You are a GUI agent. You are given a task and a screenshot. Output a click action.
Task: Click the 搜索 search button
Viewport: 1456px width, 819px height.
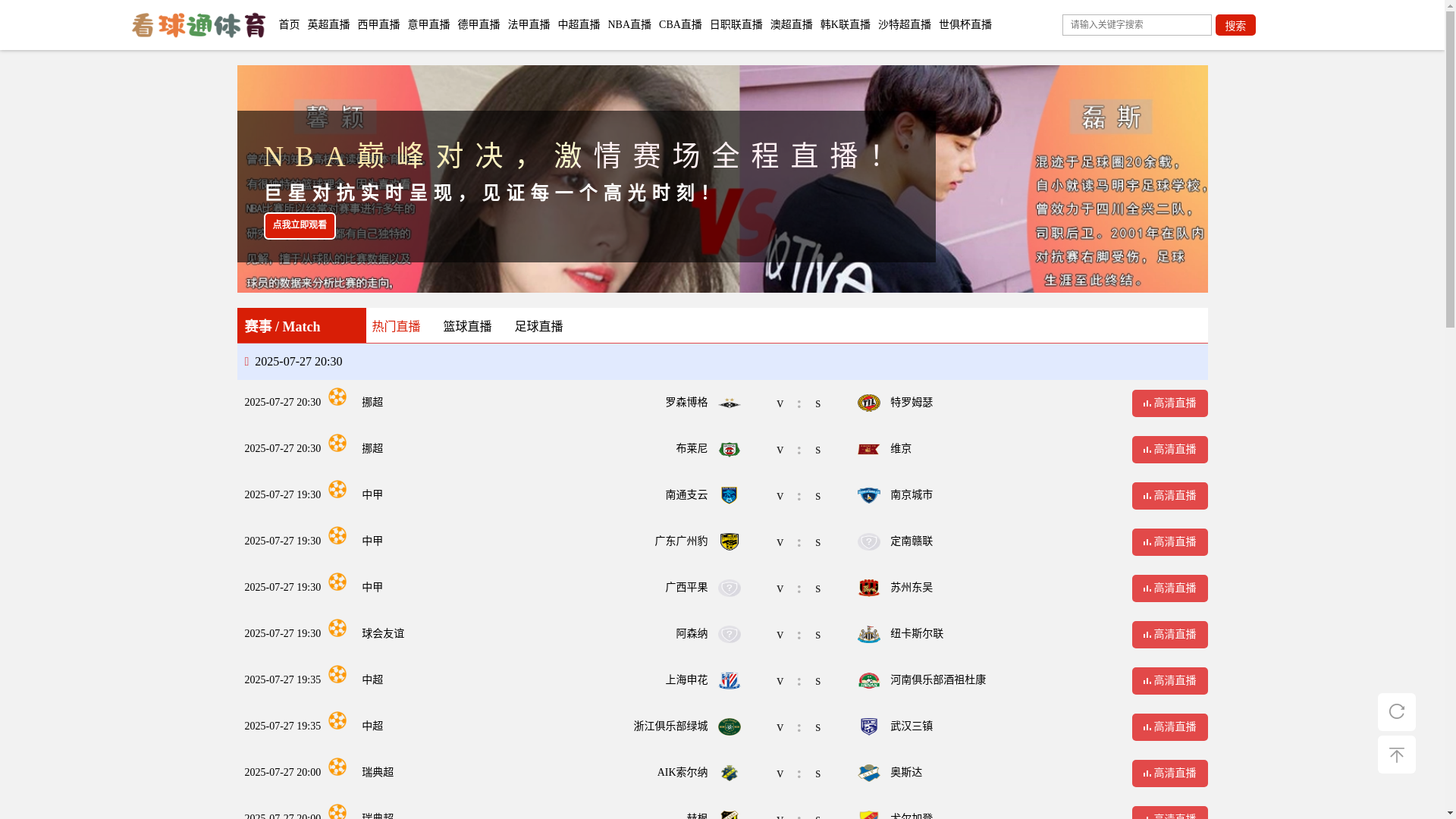[x=1235, y=25]
